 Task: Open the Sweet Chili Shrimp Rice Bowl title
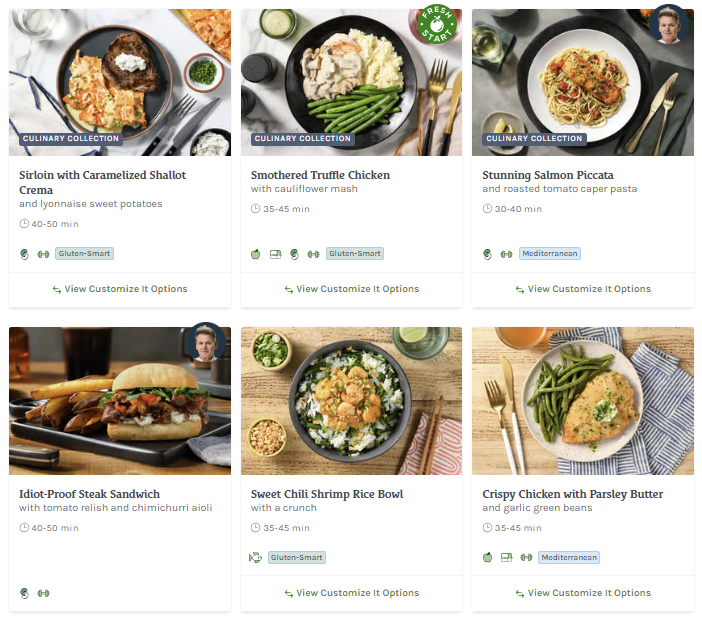coord(327,494)
